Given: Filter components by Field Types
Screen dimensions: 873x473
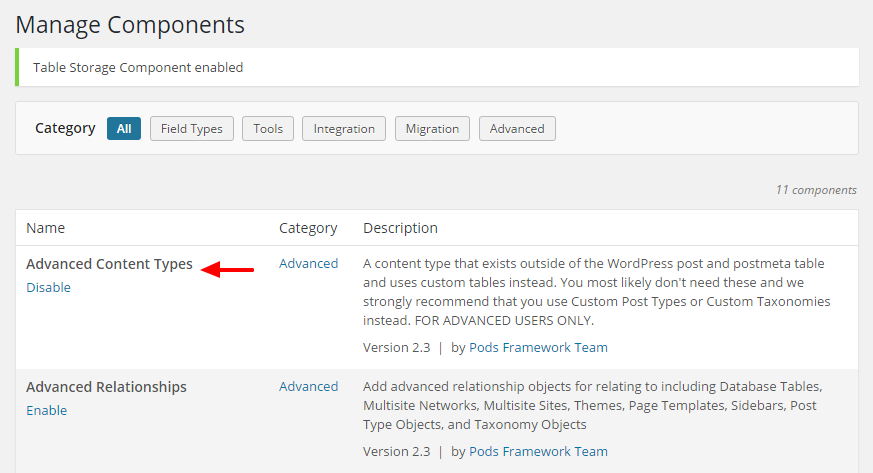Looking at the screenshot, I should [x=192, y=129].
